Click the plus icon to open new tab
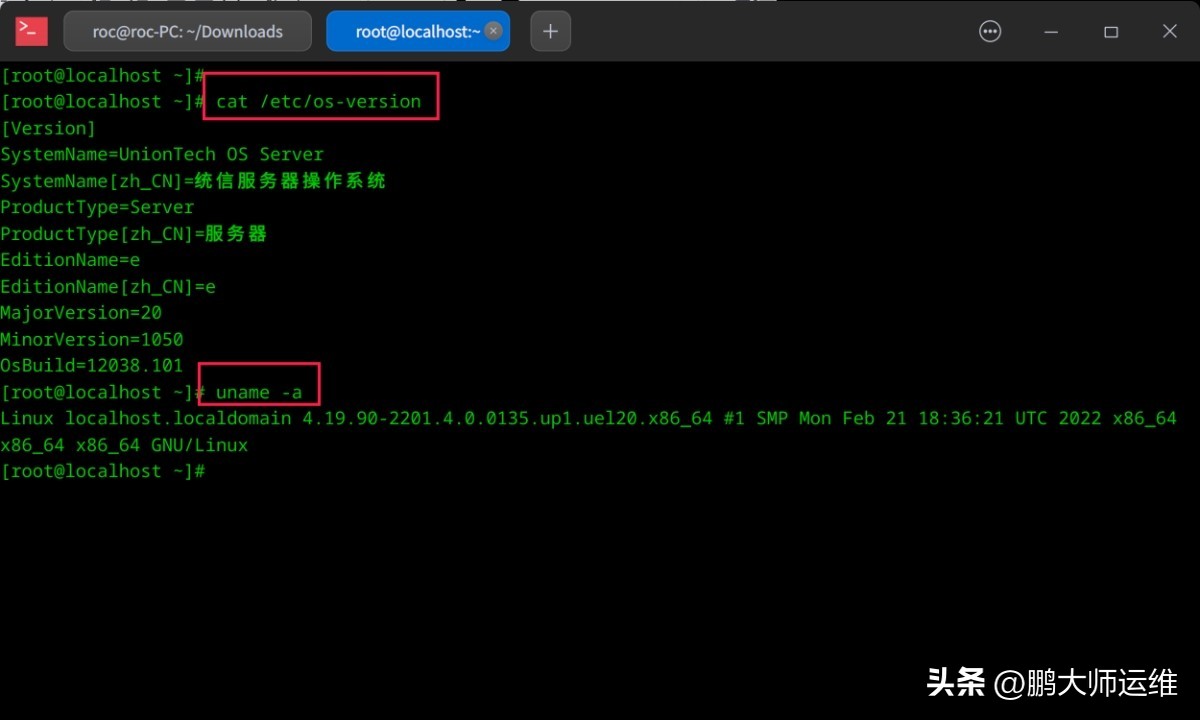Viewport: 1200px width, 720px height. 550,31
